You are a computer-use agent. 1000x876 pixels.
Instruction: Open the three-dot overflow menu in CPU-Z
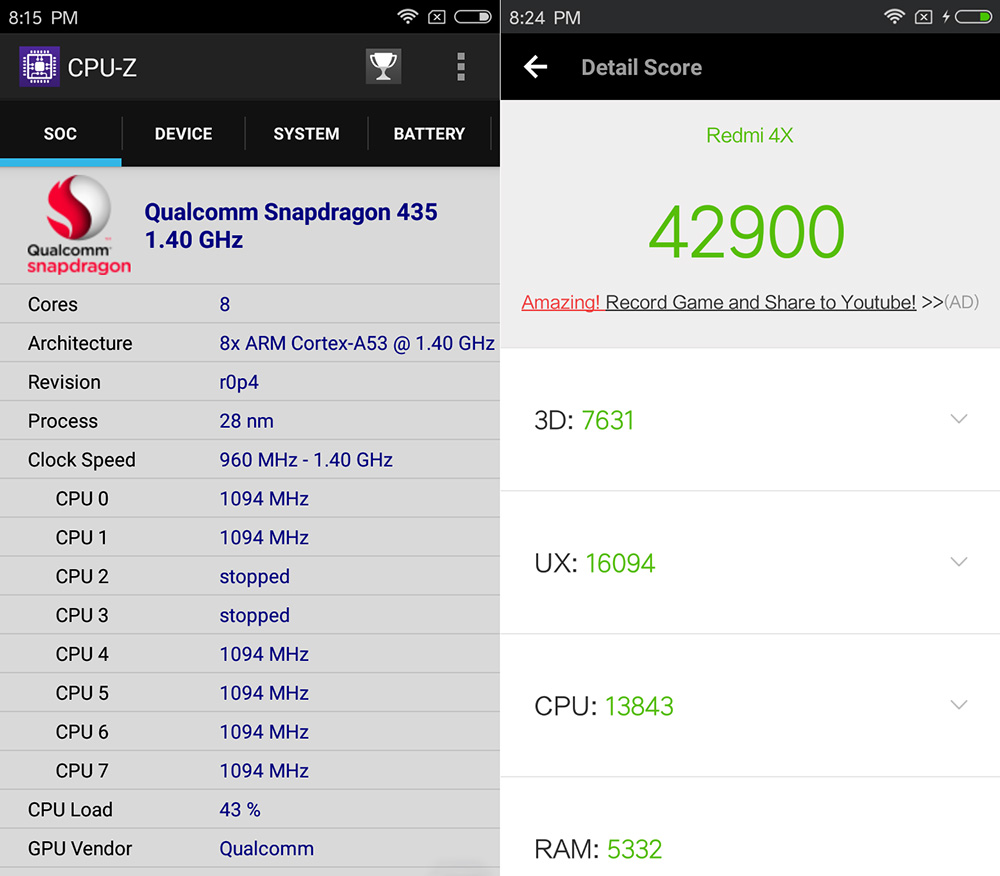(461, 67)
